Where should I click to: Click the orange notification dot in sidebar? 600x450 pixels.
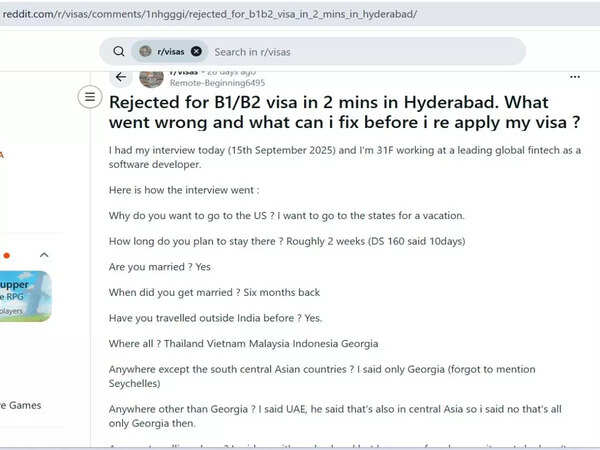pos(7,255)
